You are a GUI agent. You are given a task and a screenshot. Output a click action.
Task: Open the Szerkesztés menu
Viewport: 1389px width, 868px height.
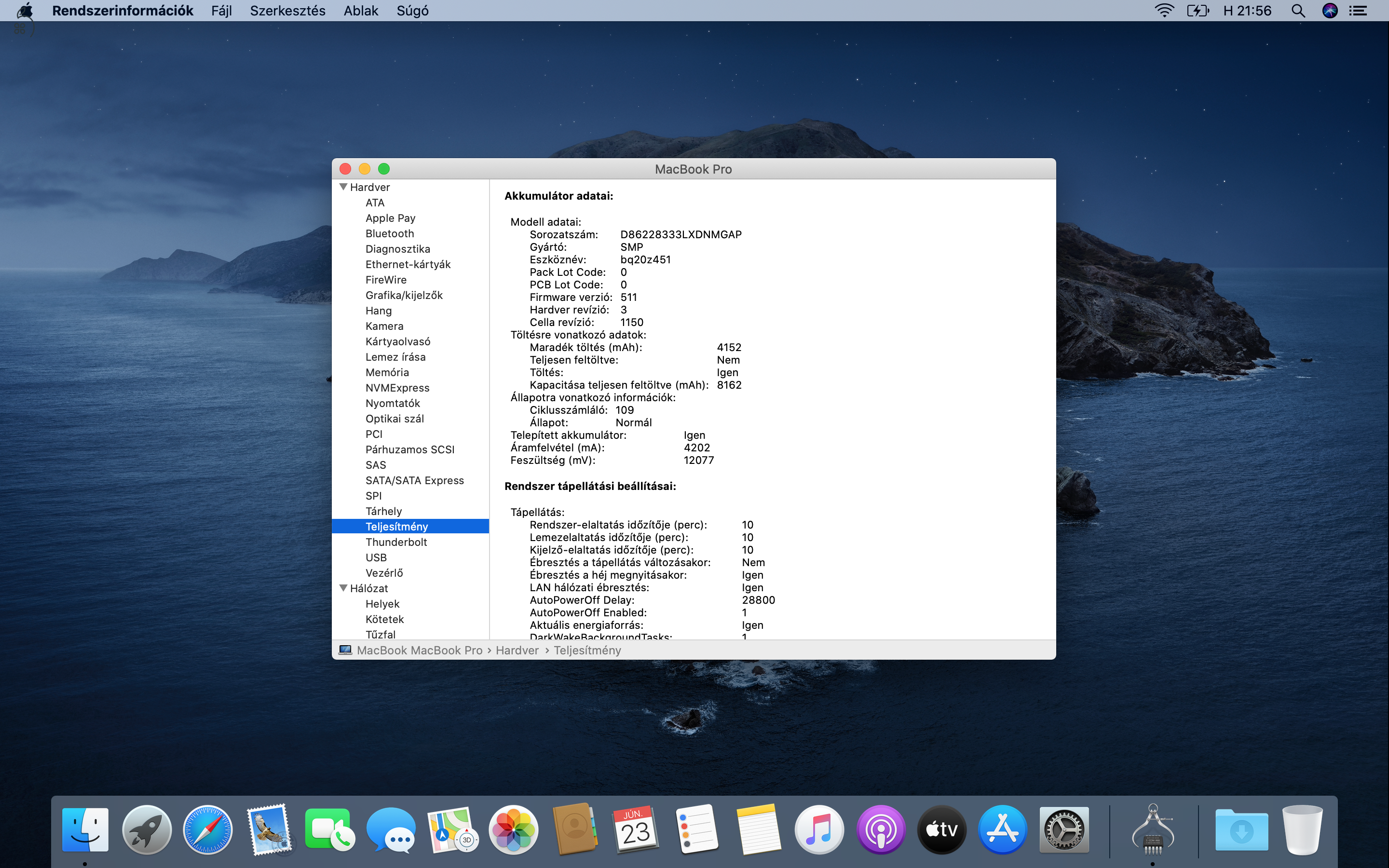tap(287, 10)
